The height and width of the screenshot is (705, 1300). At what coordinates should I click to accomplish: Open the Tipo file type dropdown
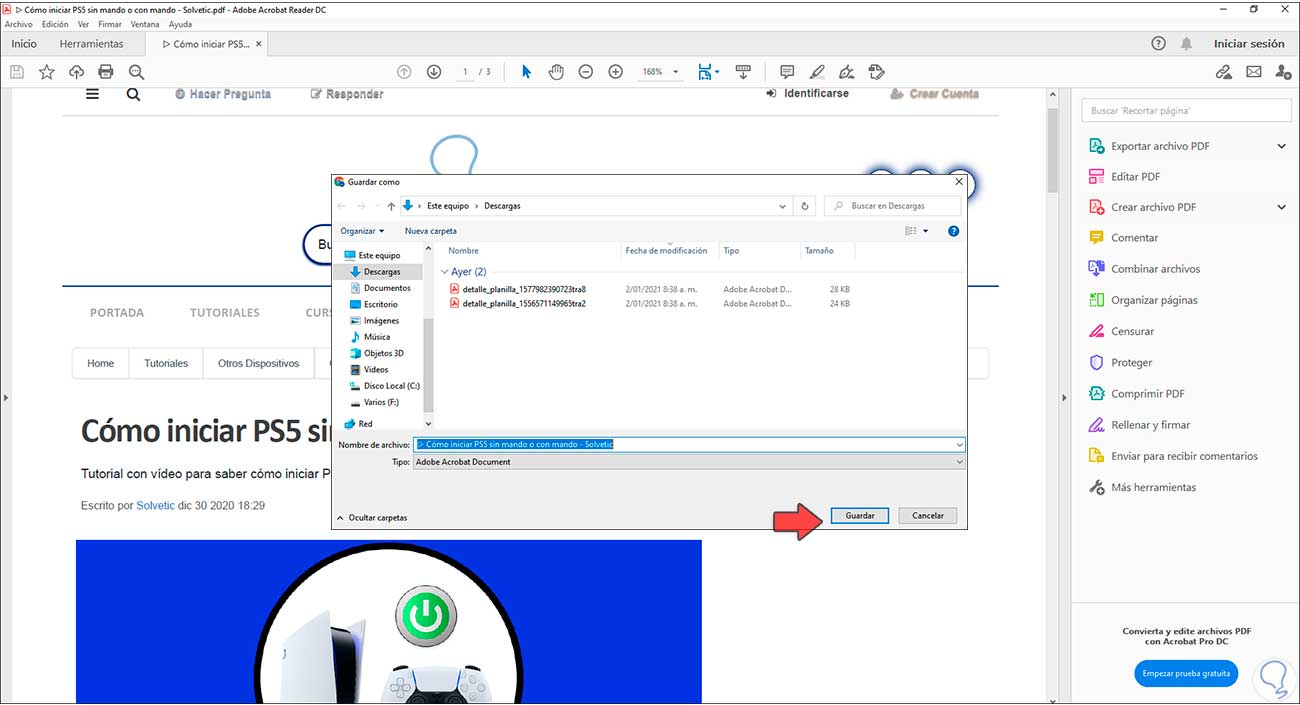(x=690, y=462)
